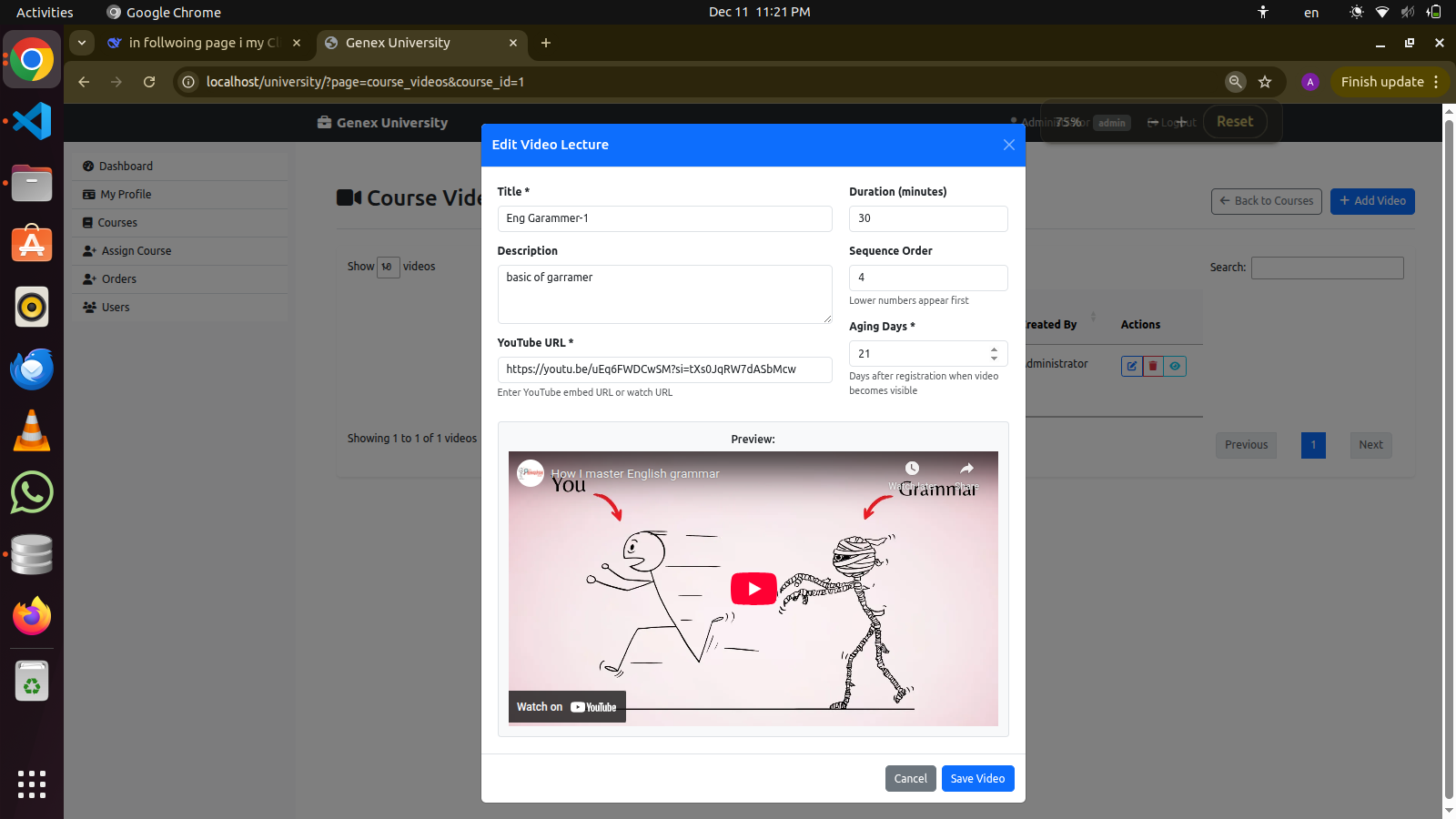
Task: Click the YouTube channel avatar in preview
Action: tap(531, 473)
